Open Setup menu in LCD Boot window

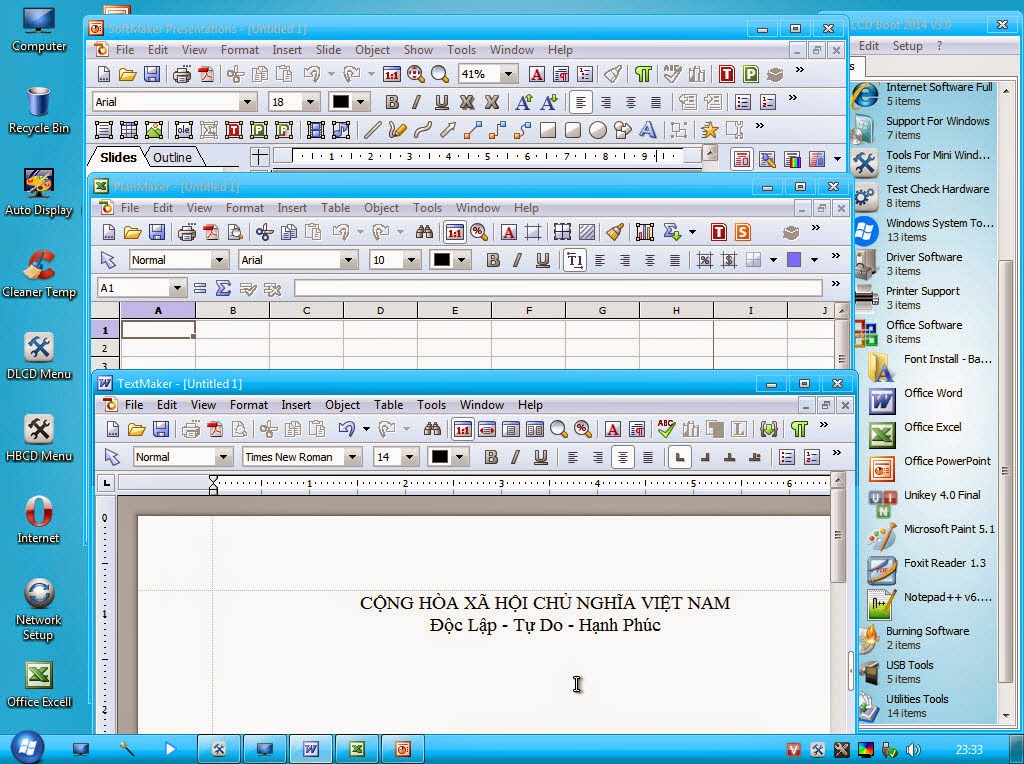(x=908, y=46)
